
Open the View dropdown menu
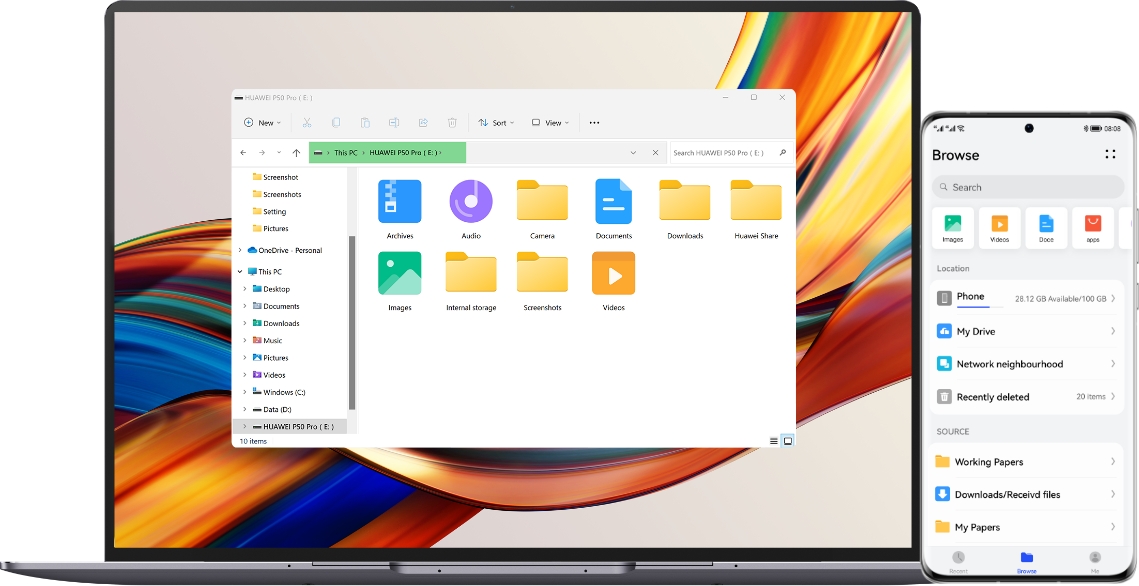(548, 122)
